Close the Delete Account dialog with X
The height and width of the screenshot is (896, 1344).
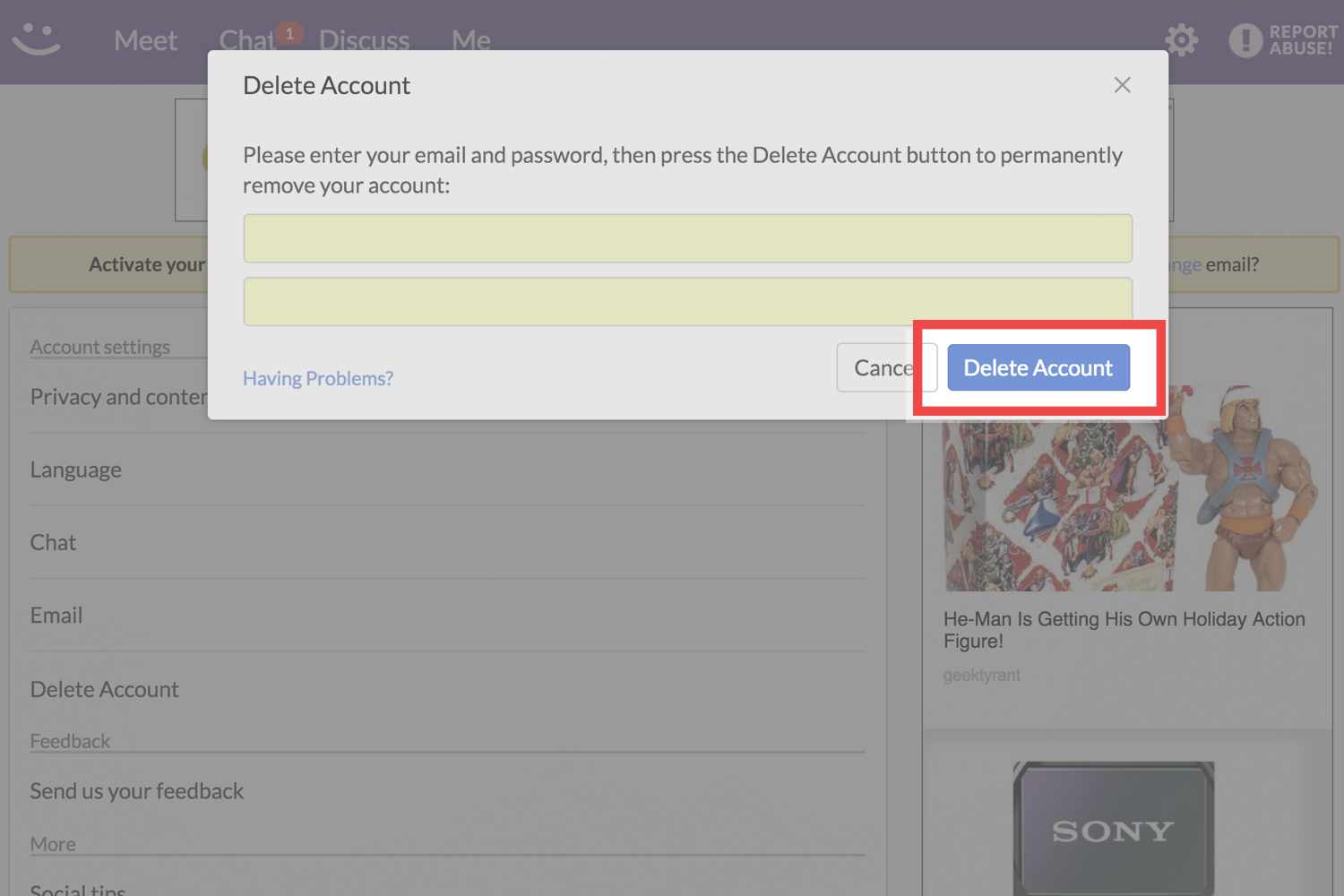[x=1122, y=85]
